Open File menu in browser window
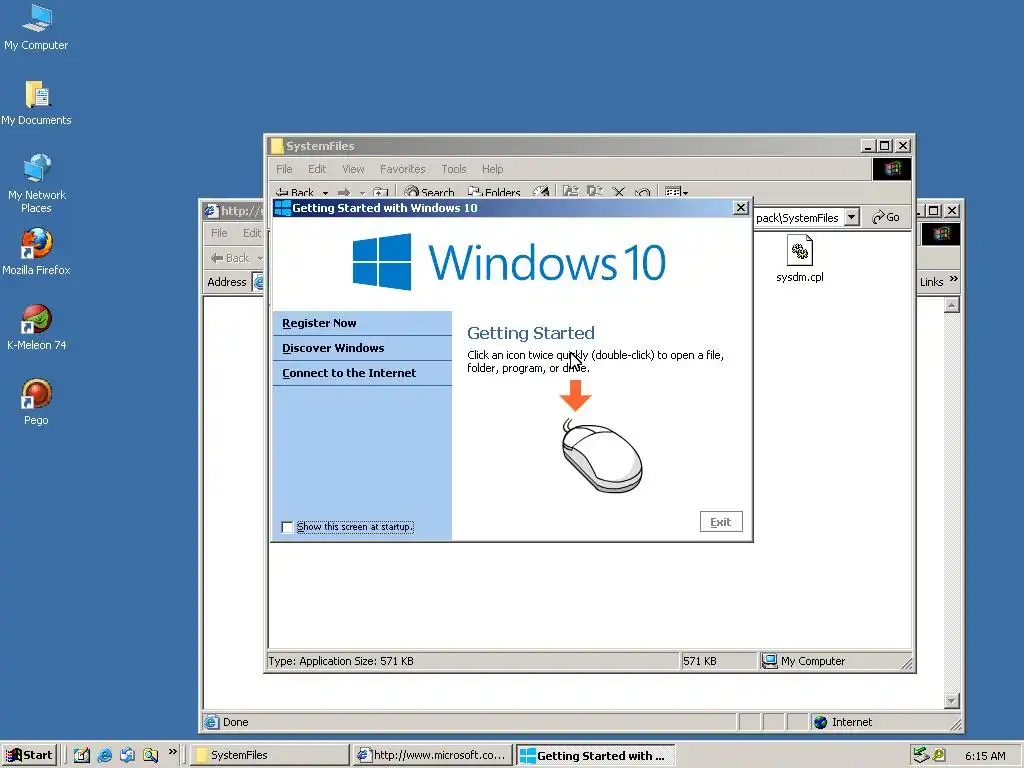The image size is (1024, 768). 219,233
